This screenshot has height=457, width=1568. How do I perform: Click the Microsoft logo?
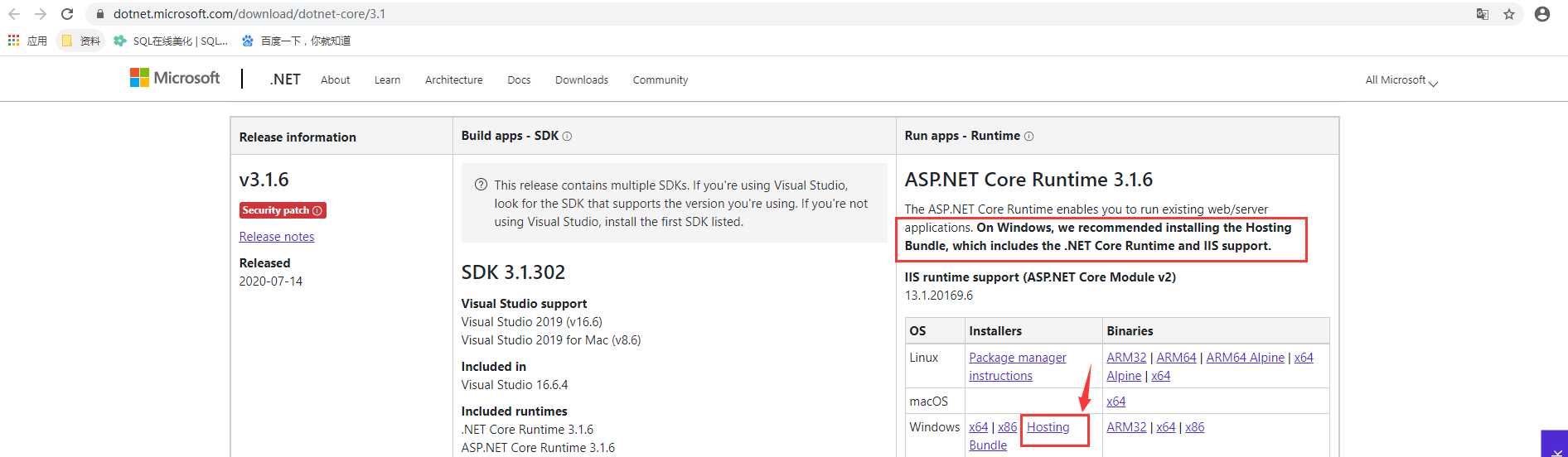pos(175,78)
